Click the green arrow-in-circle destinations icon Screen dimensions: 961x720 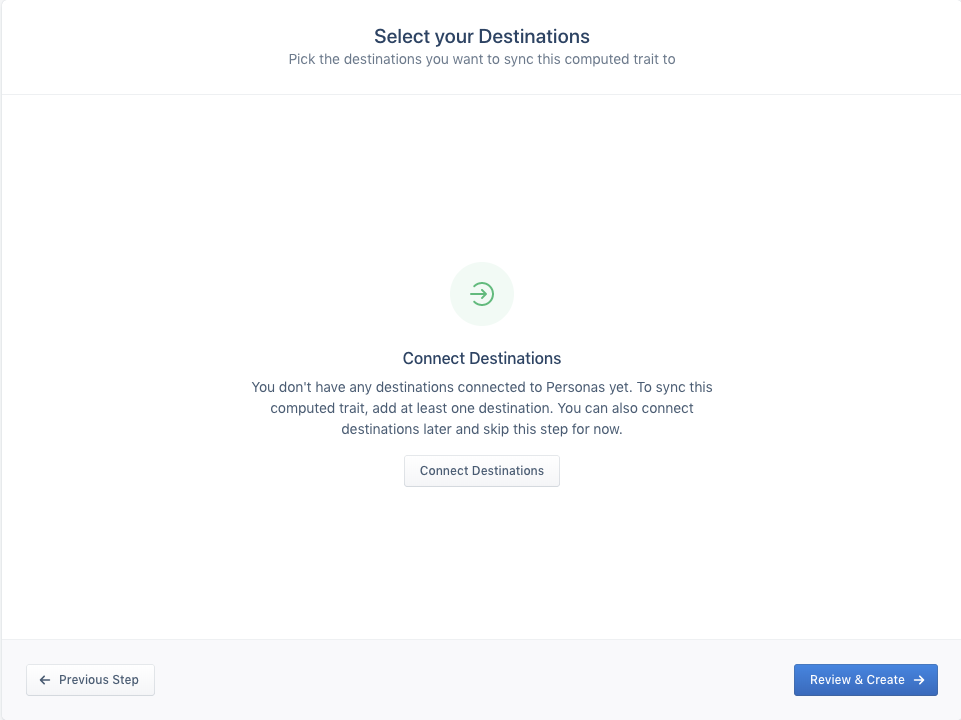pyautogui.click(x=482, y=294)
